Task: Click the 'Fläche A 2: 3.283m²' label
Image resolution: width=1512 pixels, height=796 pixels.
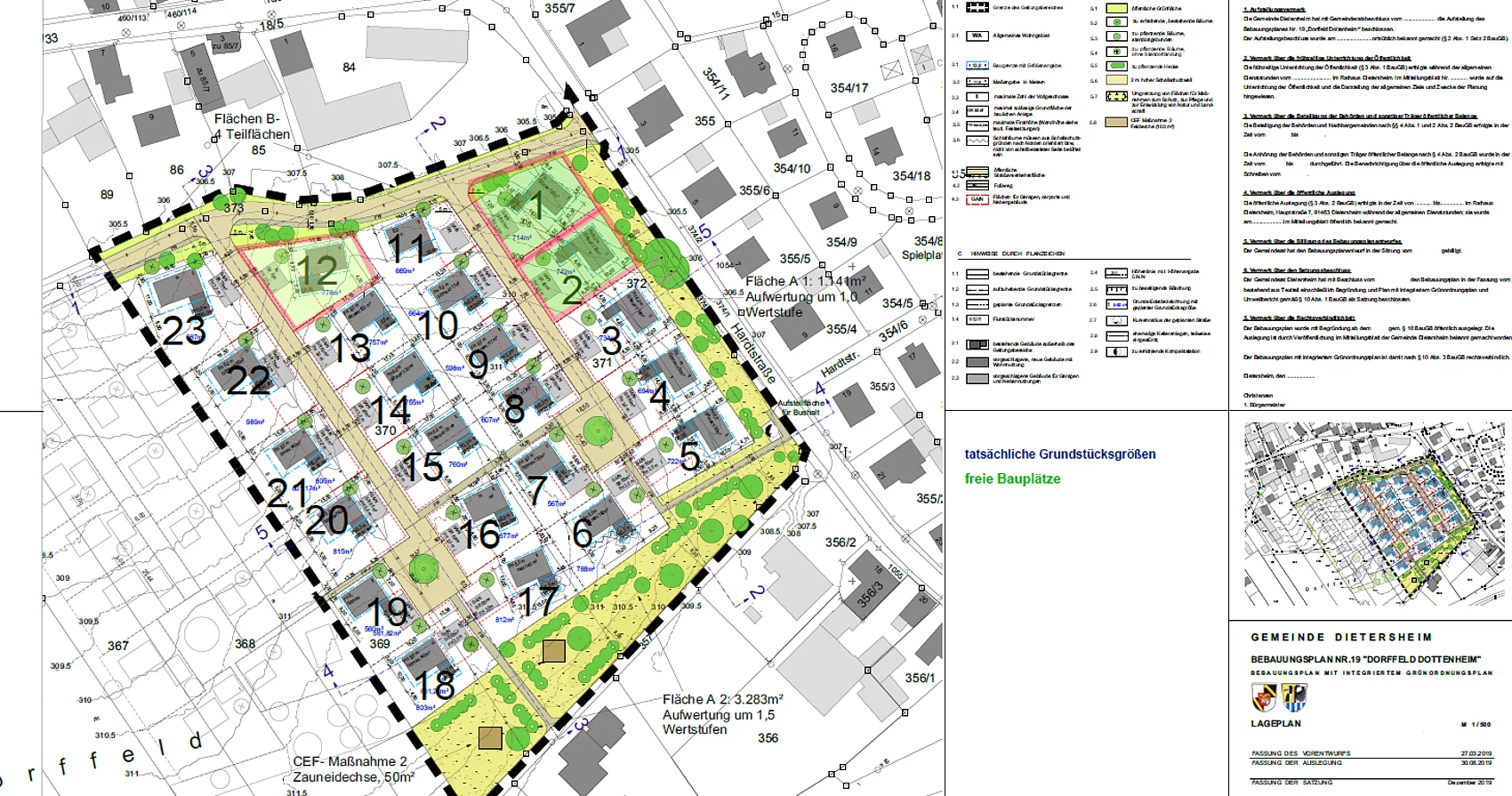Action: 722,699
